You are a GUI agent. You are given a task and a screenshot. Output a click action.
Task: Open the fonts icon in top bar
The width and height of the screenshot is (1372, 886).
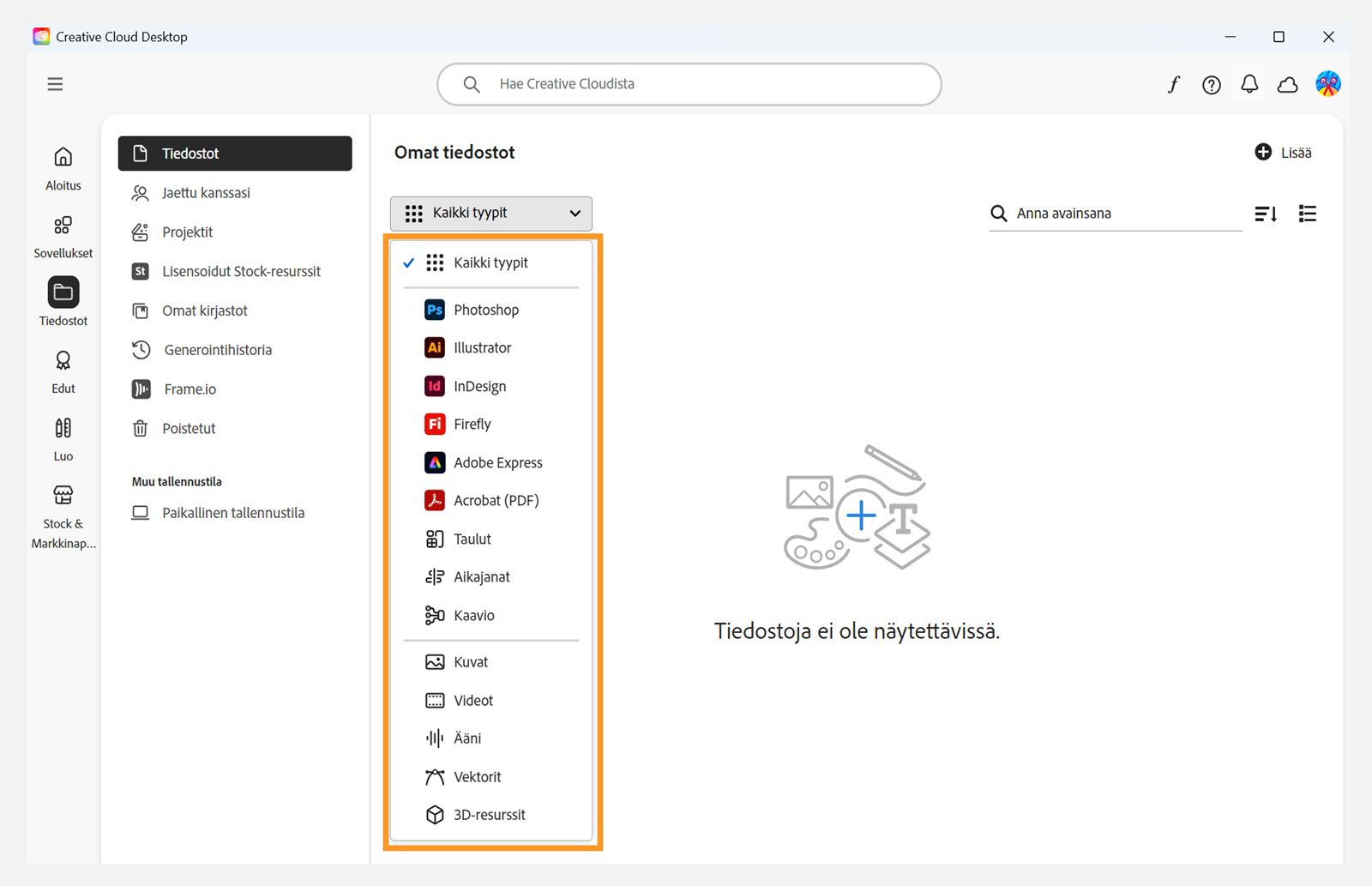tap(1173, 84)
